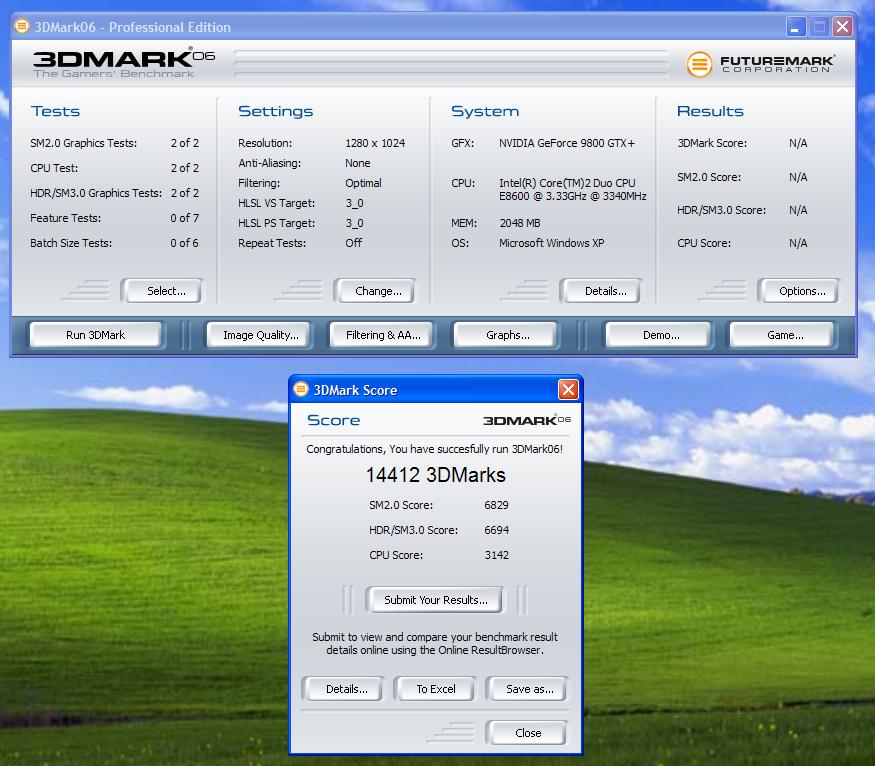Close the 3DMark Score dialog with X
This screenshot has width=875, height=766.
pyautogui.click(x=568, y=389)
